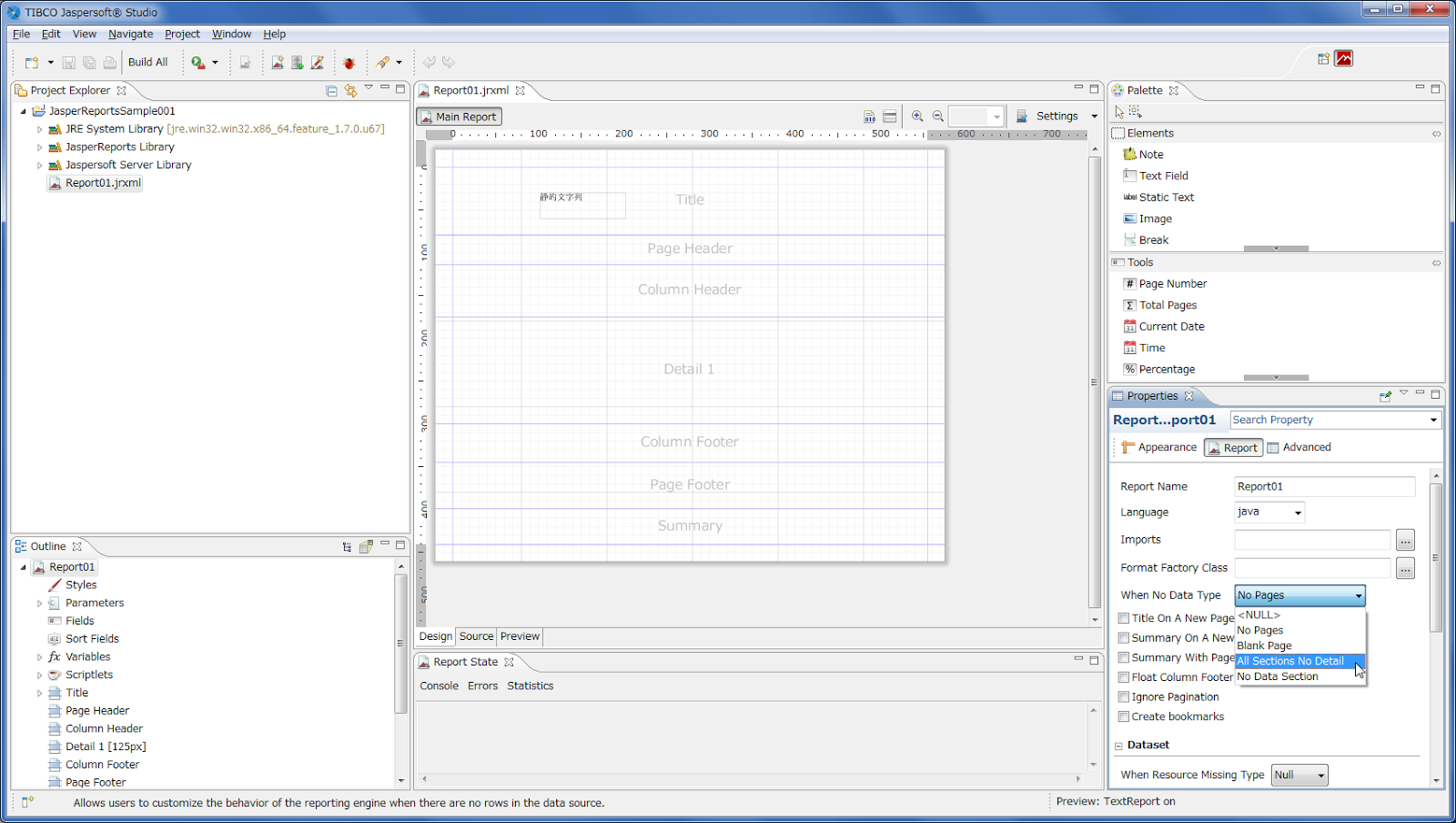Open When Resource Missing Type dropdown
Viewport: 1456px width, 823px height.
[1299, 776]
